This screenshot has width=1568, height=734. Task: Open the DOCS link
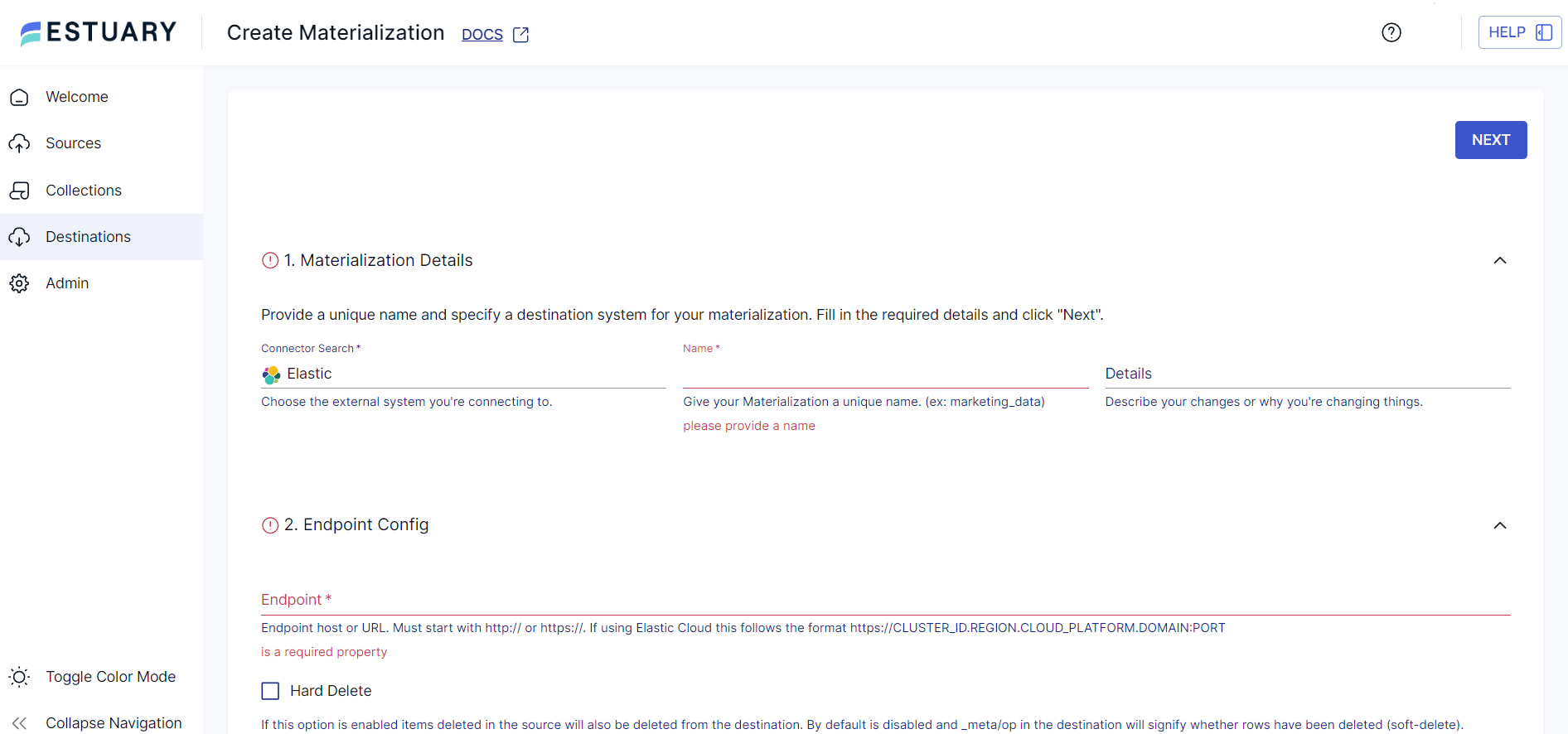[x=482, y=34]
